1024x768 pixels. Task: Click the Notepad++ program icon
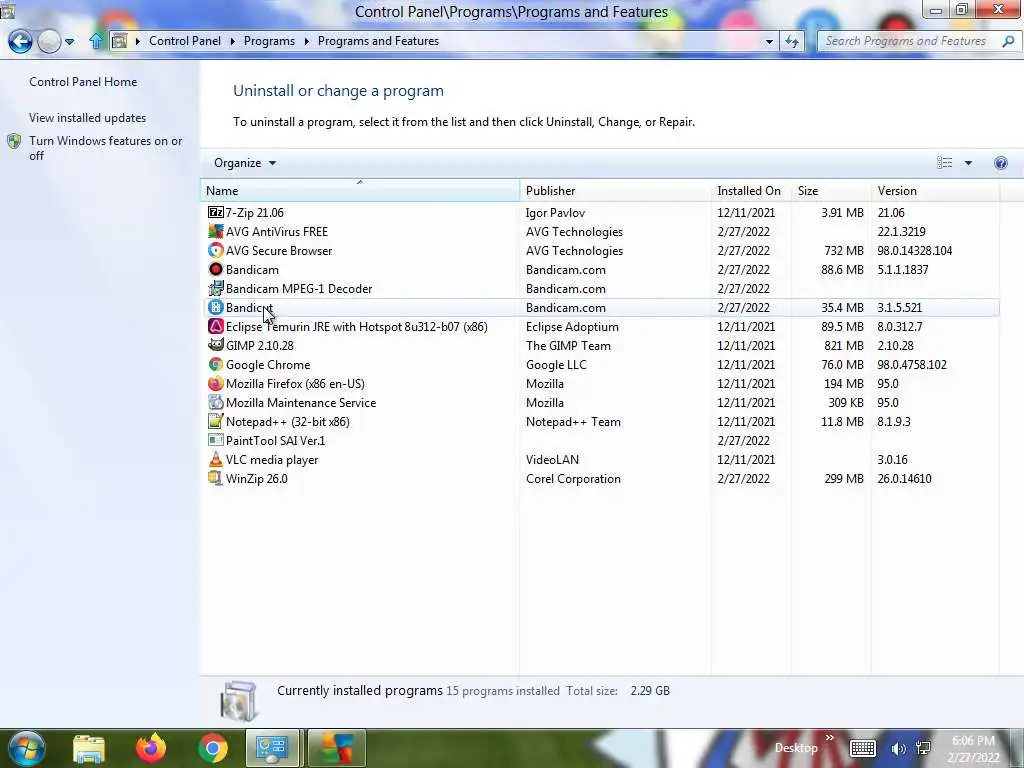[216, 421]
